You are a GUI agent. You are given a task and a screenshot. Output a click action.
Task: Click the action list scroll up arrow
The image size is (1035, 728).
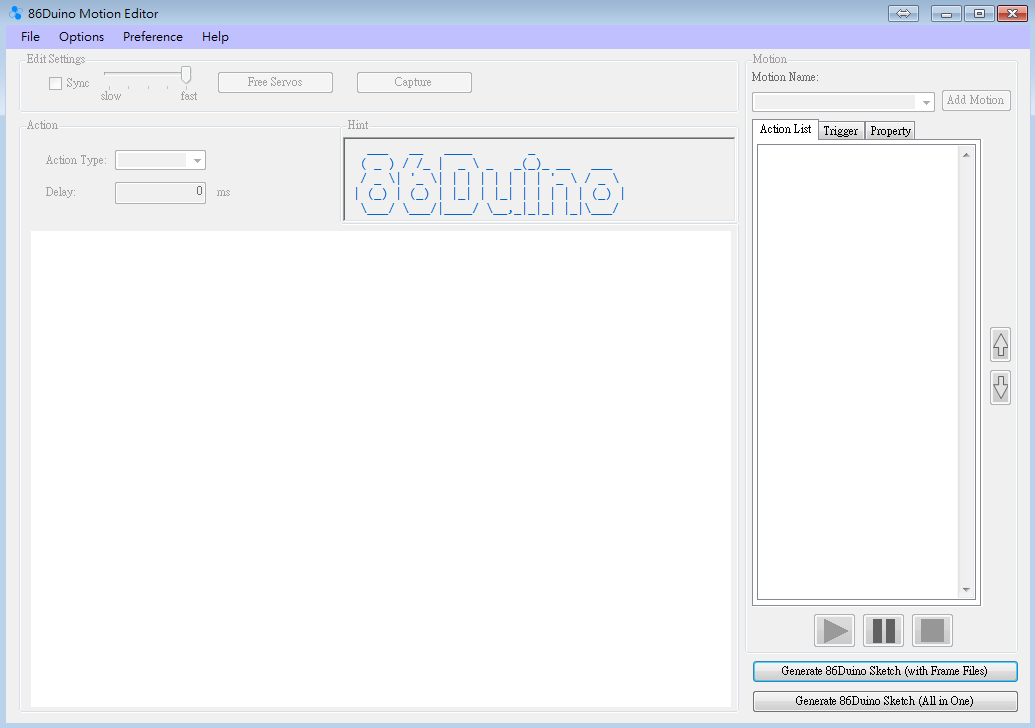966,155
